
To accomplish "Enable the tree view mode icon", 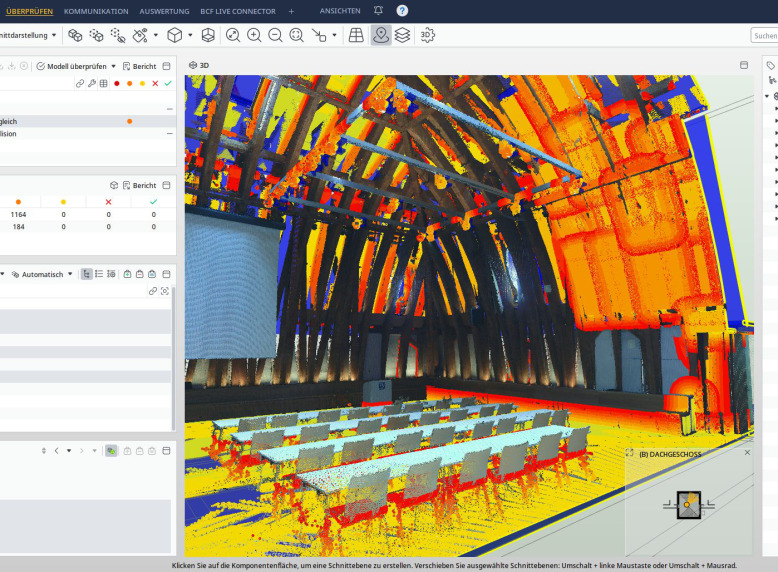I will pos(87,274).
